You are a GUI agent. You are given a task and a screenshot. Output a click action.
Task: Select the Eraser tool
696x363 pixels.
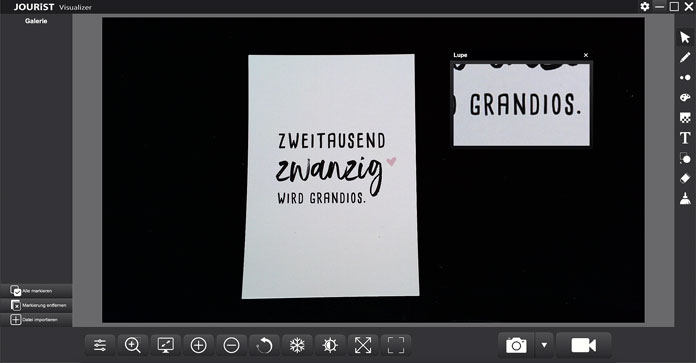(685, 178)
